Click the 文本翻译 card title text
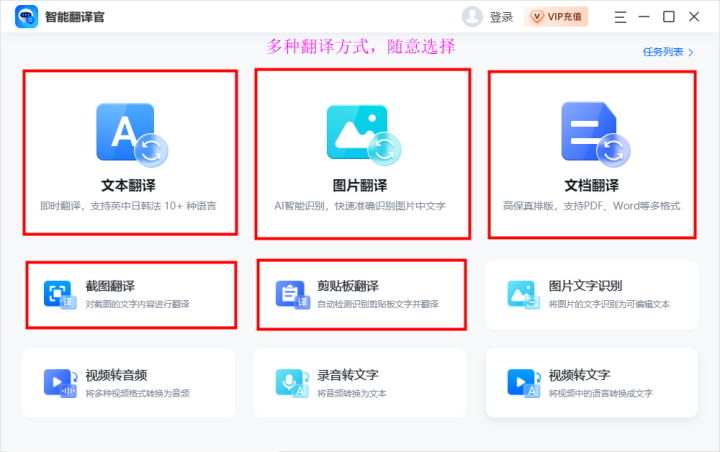Viewport: 720px width, 452px height. point(129,185)
